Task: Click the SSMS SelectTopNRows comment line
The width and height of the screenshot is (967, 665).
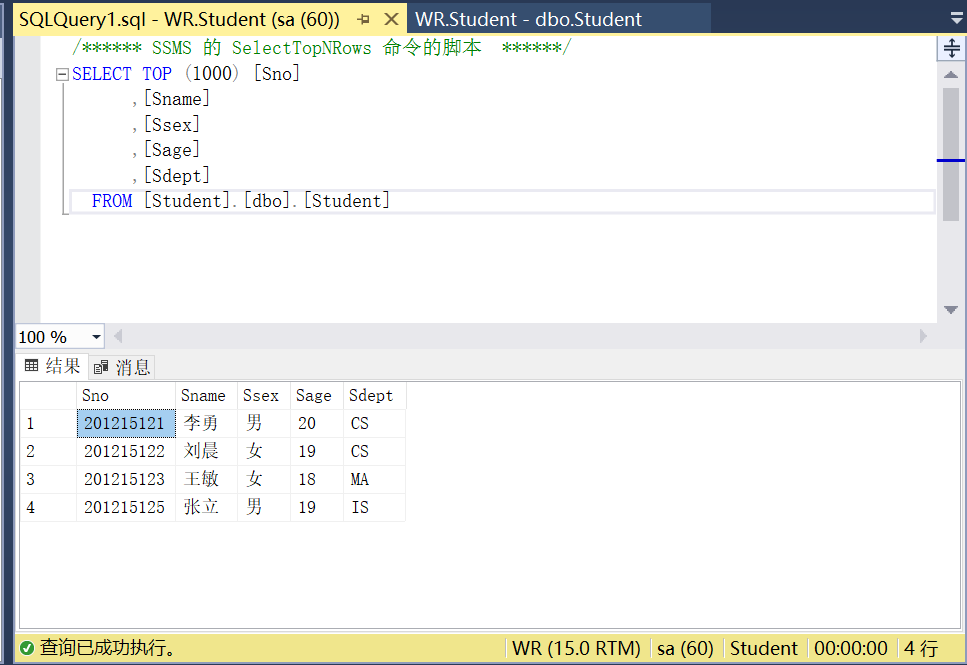Action: [x=322, y=48]
